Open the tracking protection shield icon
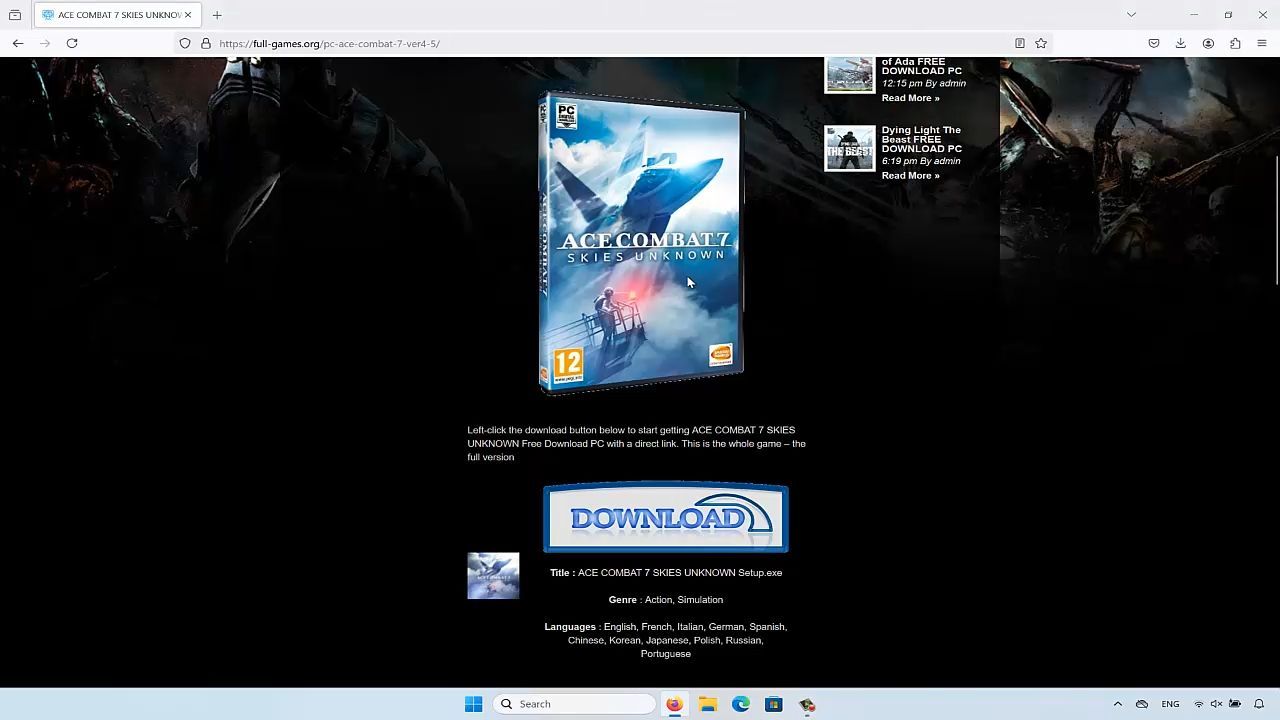Screen dimensions: 1280x720 [x=185, y=43]
